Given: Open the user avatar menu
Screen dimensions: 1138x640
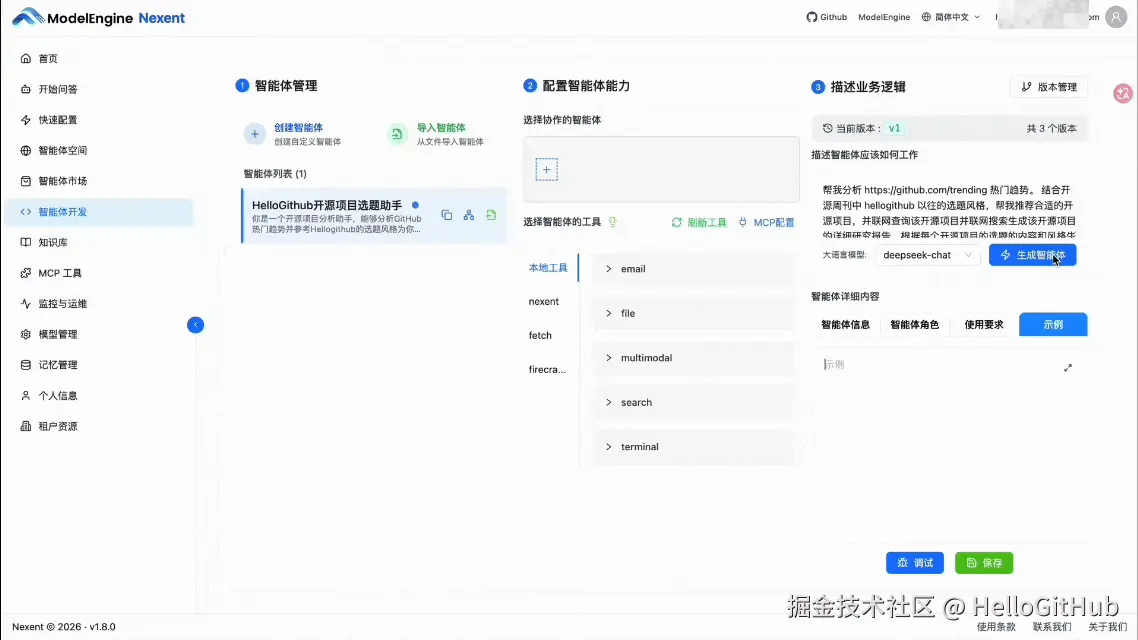Looking at the screenshot, I should [1116, 17].
